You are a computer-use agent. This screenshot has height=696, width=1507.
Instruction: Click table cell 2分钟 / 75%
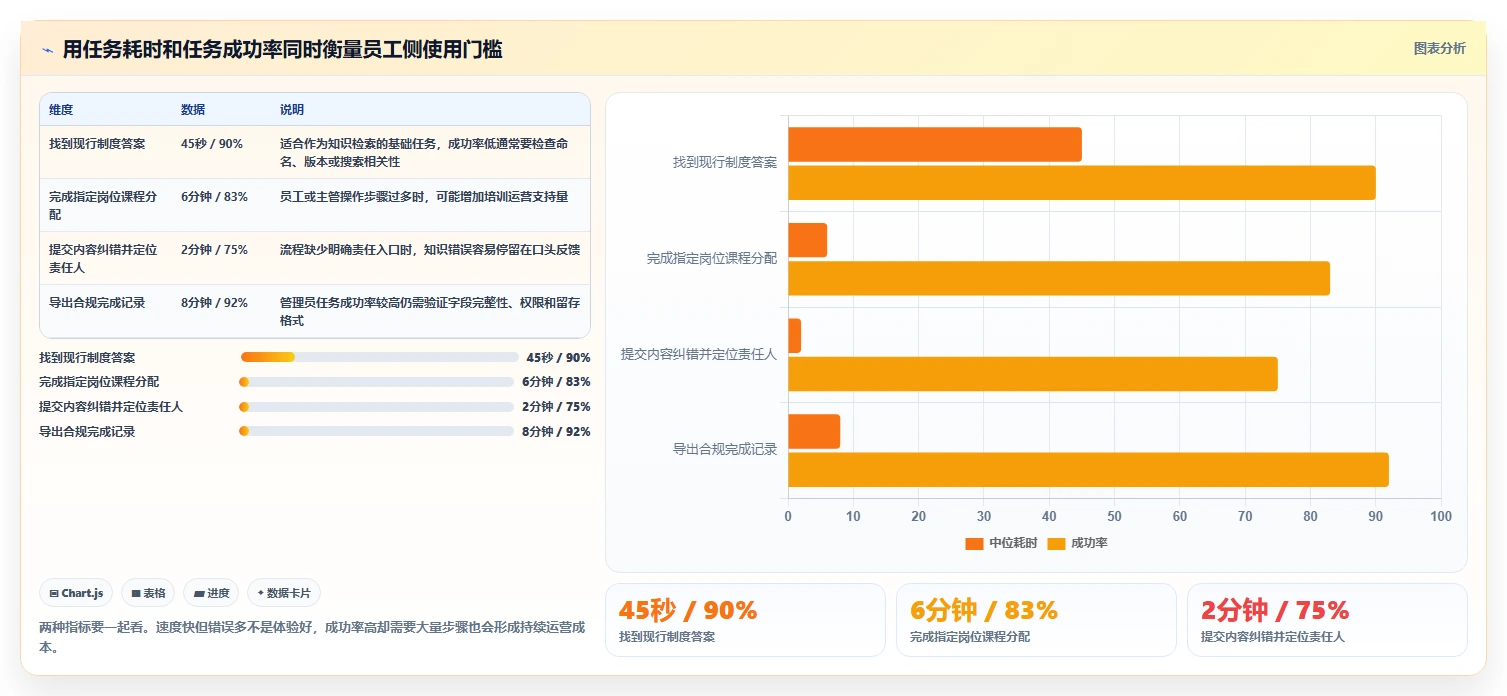[214, 250]
